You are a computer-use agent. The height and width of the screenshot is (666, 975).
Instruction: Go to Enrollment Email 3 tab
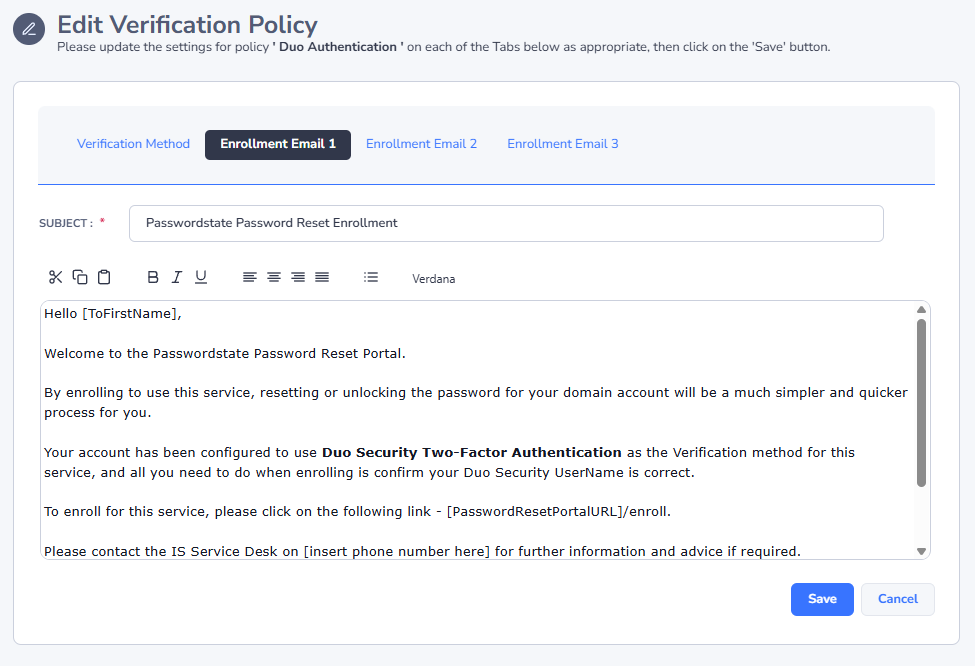pos(563,144)
